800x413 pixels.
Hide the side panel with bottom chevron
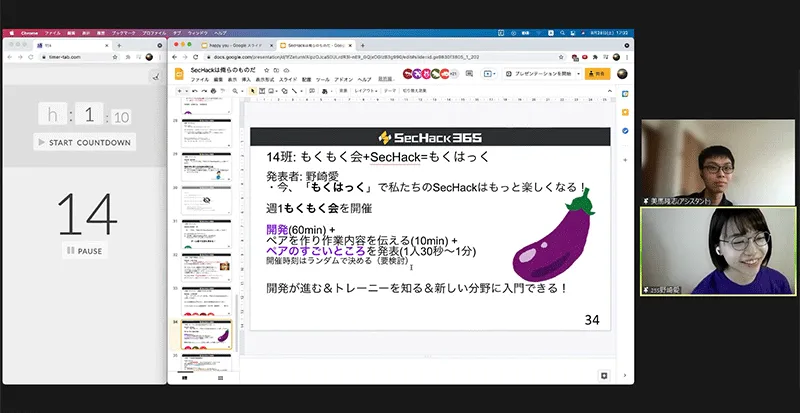(625, 375)
